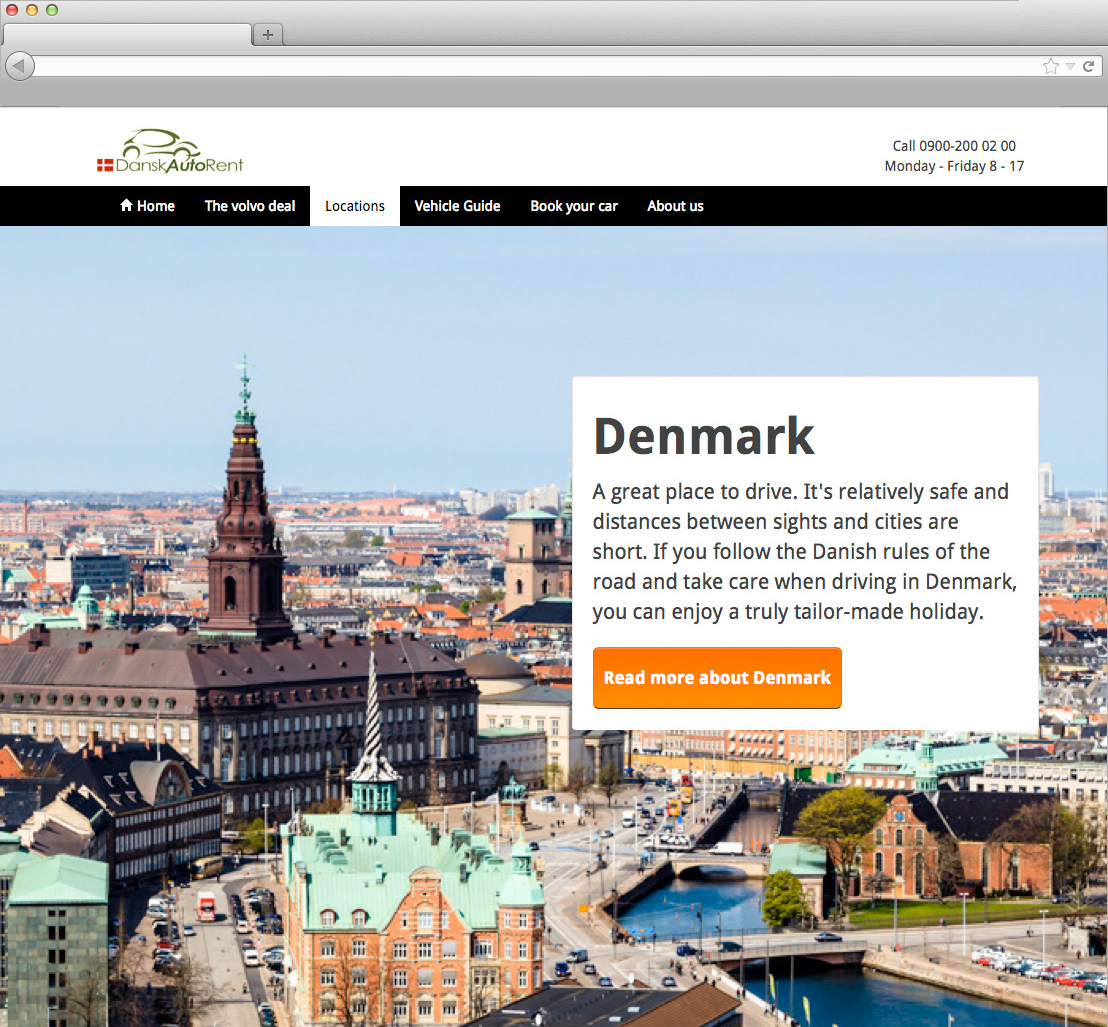1108x1027 pixels.
Task: Bookmark this page with the star icon
Action: coord(1050,67)
